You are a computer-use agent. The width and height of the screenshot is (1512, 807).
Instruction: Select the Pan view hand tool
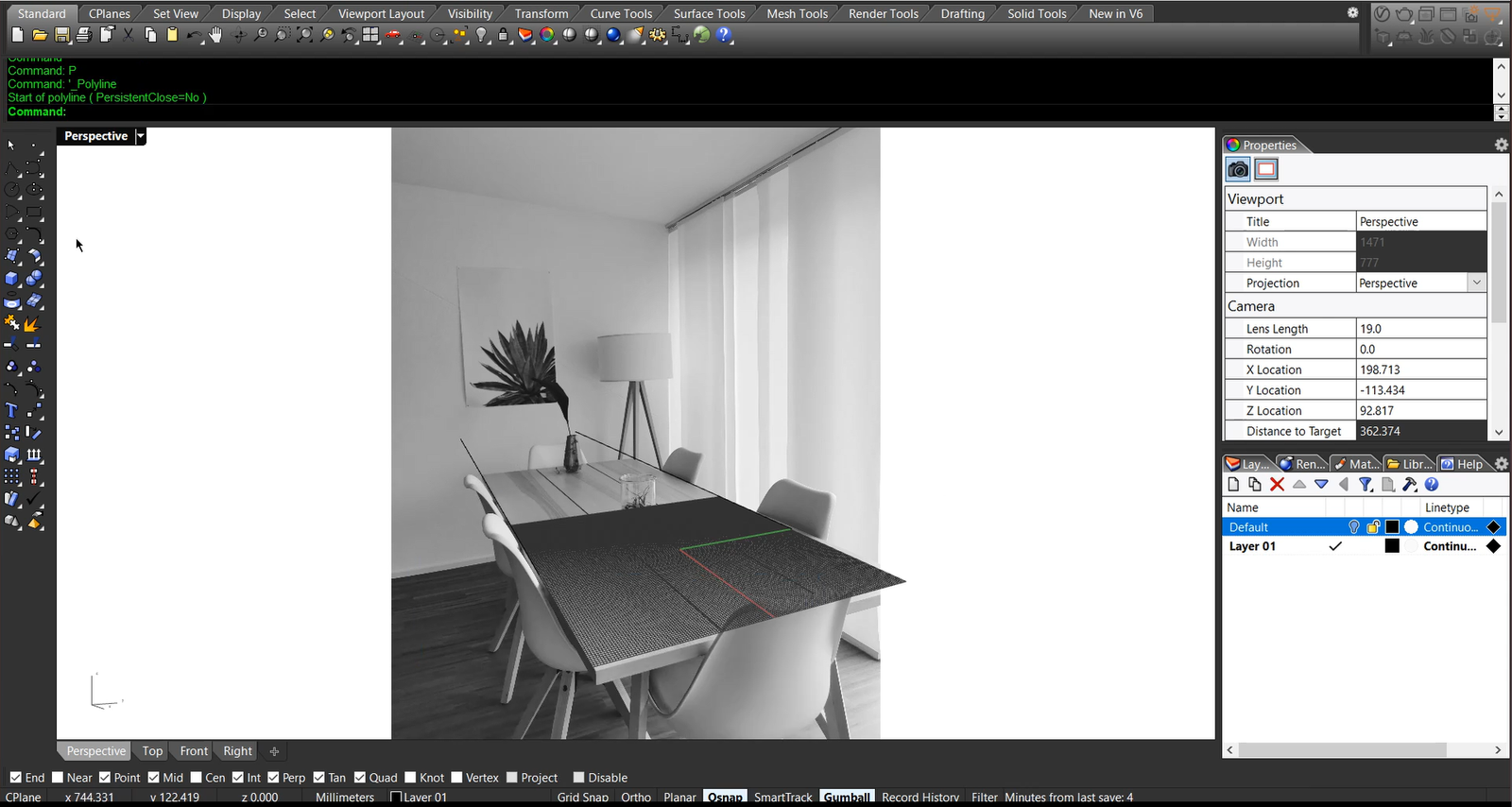pos(215,35)
